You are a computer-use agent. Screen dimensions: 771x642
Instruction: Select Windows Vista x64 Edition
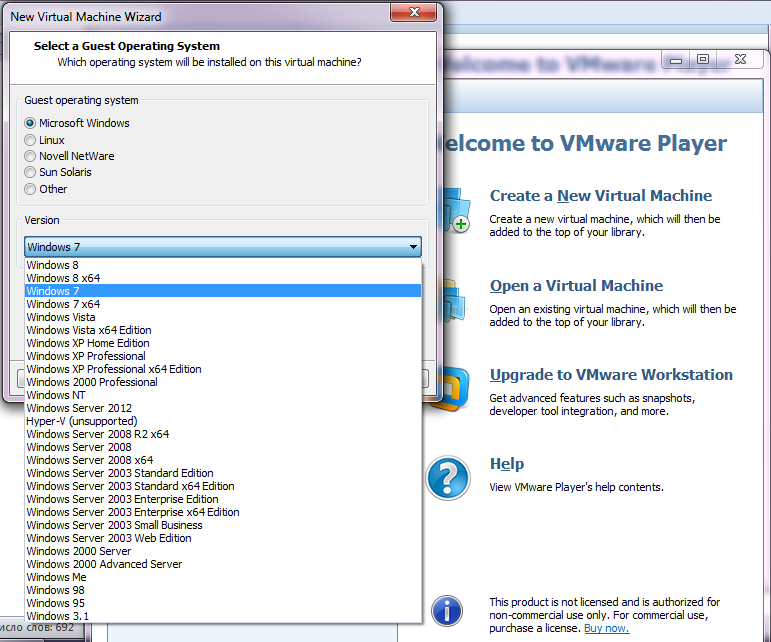[x=223, y=330]
